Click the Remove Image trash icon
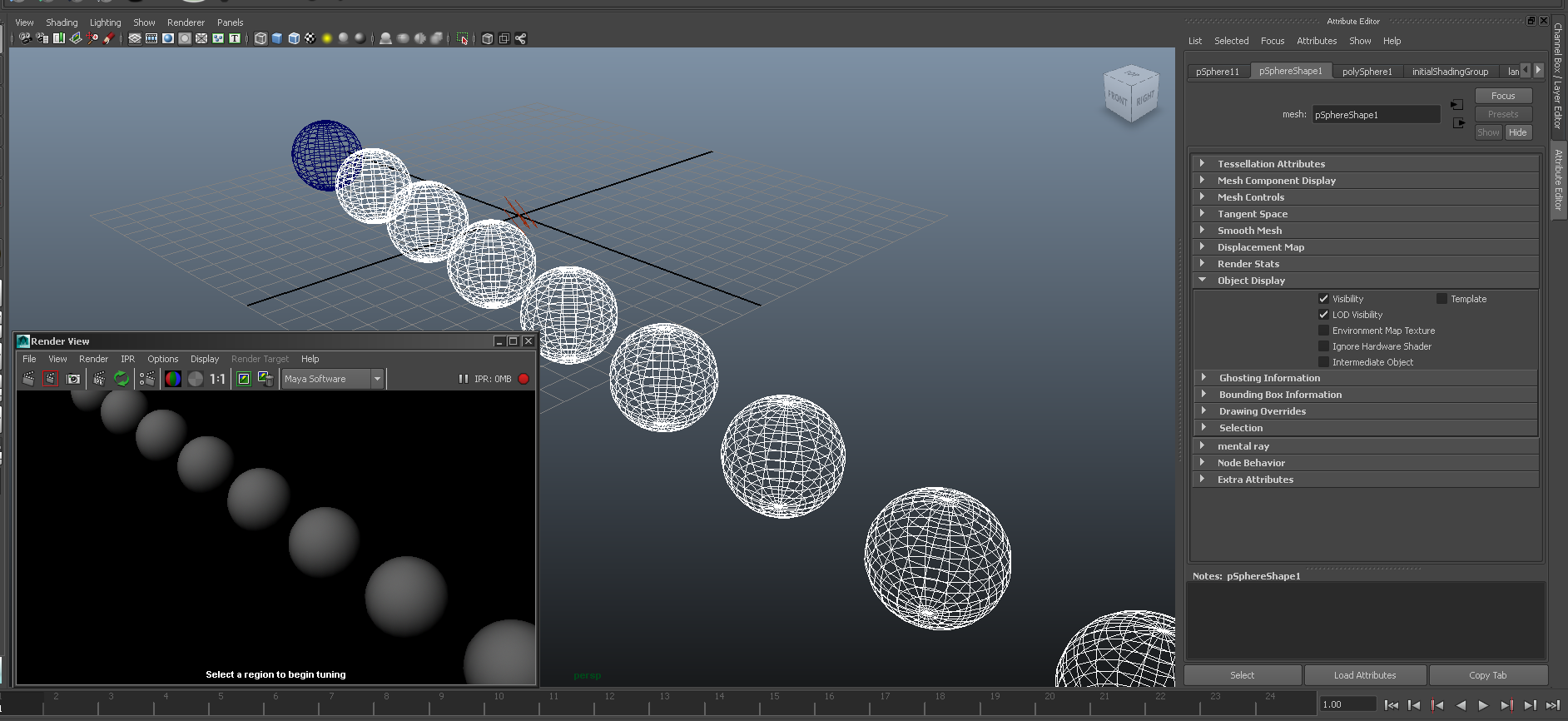 coord(265,379)
